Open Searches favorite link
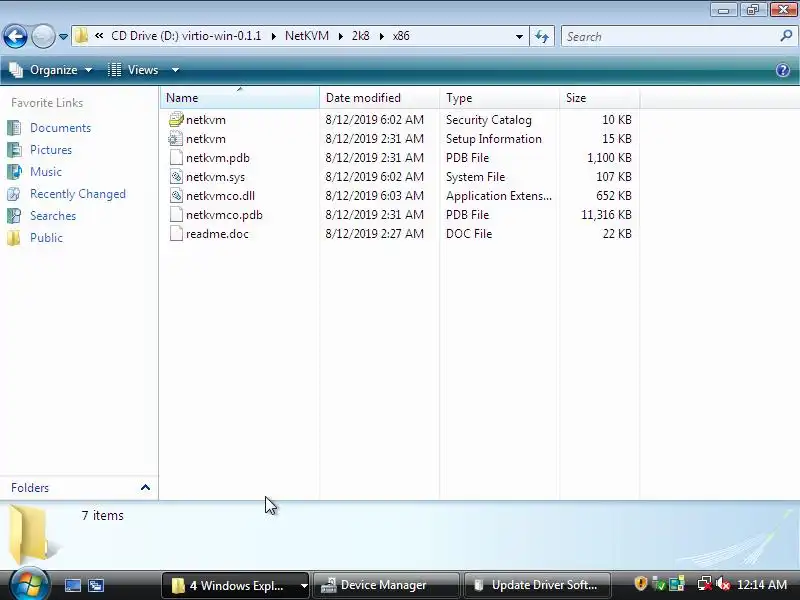The width and height of the screenshot is (800, 600). pos(53,216)
